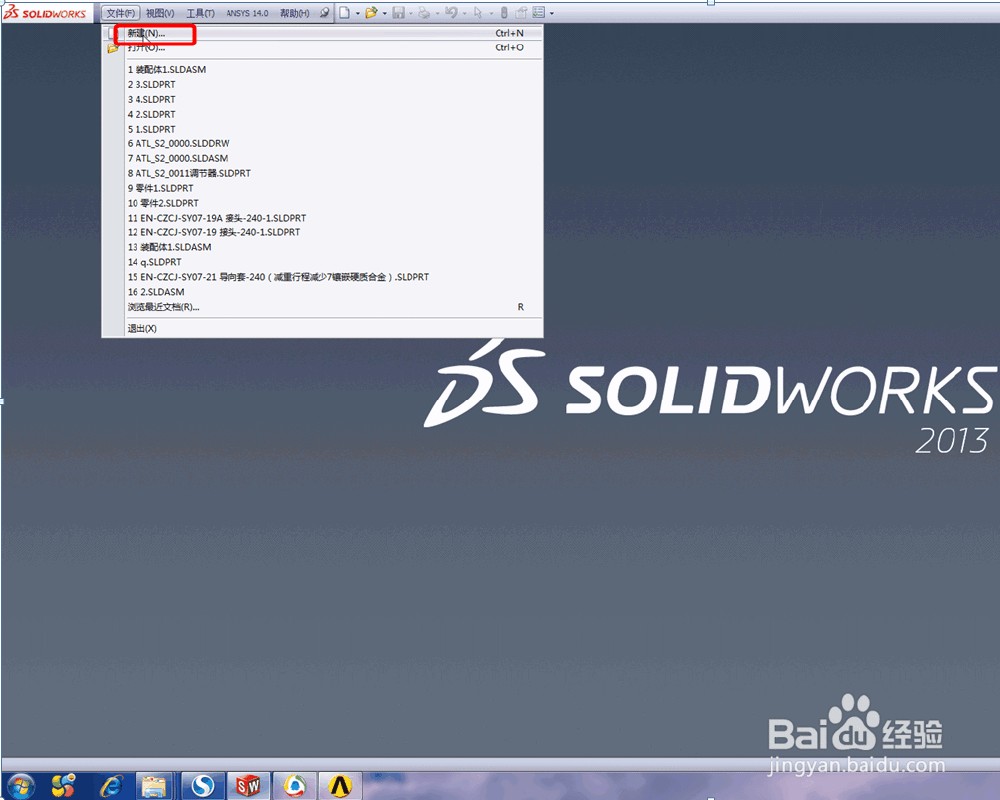Expand the Save dropdown arrow
Viewport: 1000px width, 800px height.
[410, 13]
